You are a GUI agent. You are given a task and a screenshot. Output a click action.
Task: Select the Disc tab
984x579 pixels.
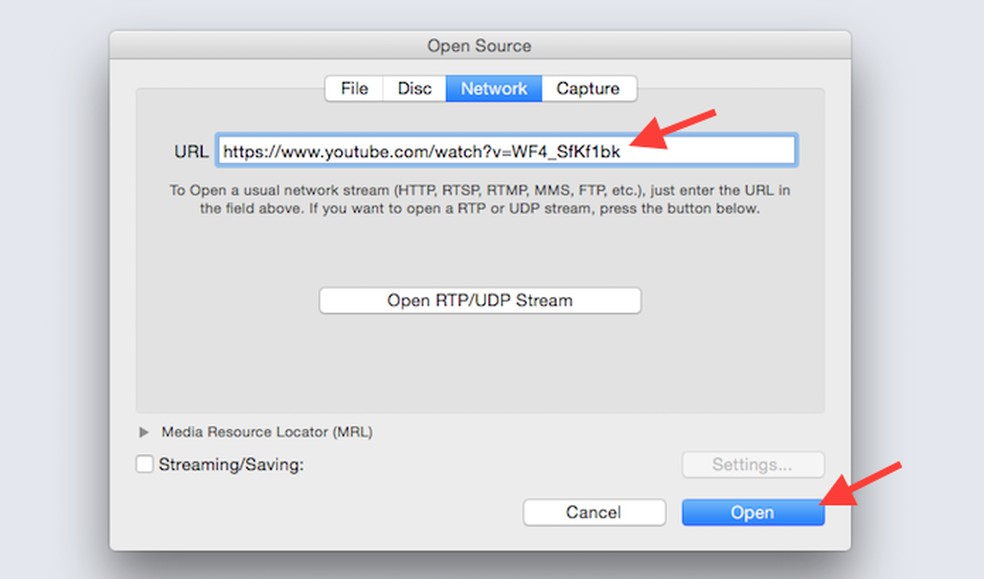(x=414, y=88)
